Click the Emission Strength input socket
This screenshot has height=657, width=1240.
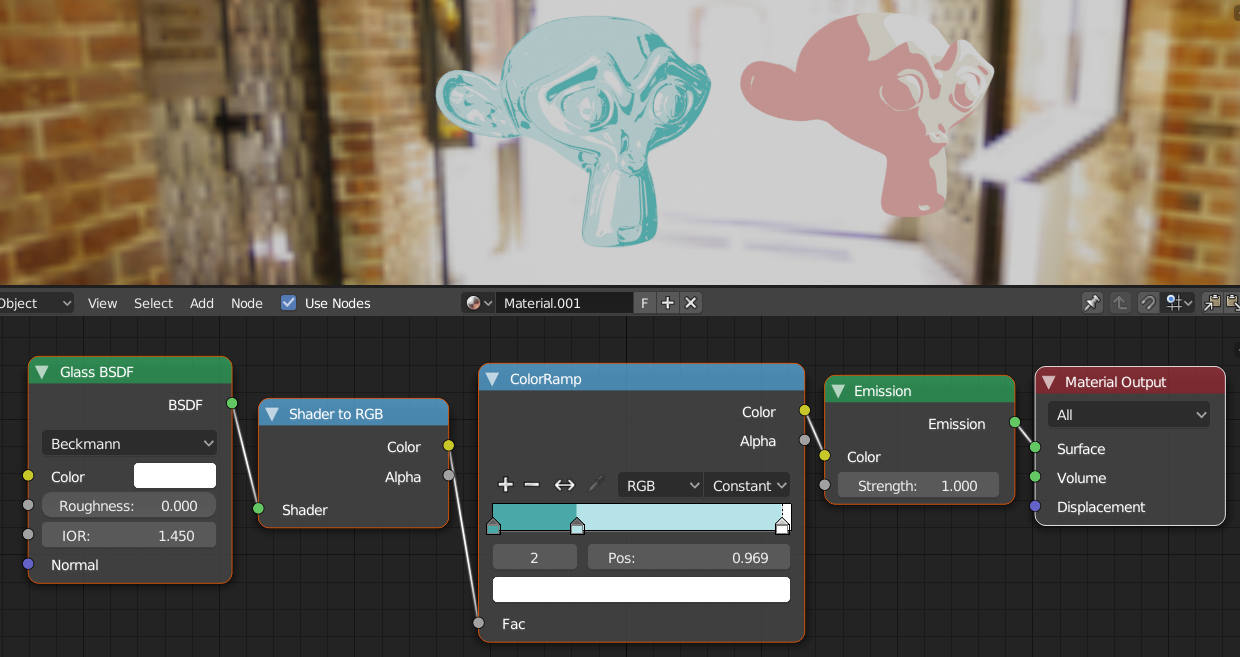click(x=825, y=485)
